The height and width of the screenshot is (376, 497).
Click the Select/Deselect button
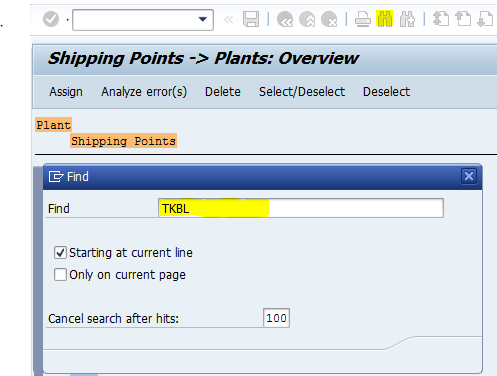[302, 92]
